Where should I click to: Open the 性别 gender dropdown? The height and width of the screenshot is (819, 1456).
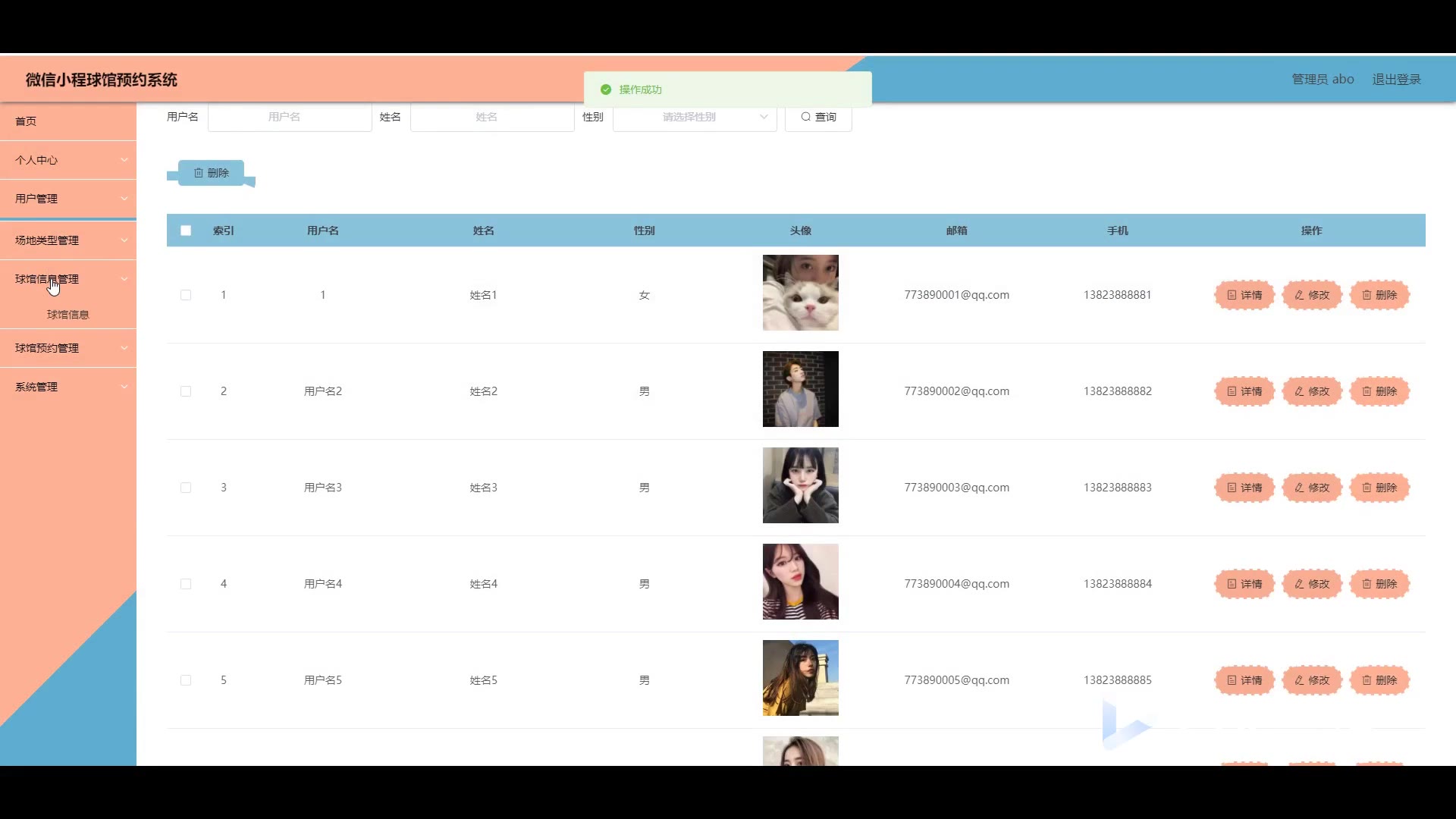(x=694, y=117)
